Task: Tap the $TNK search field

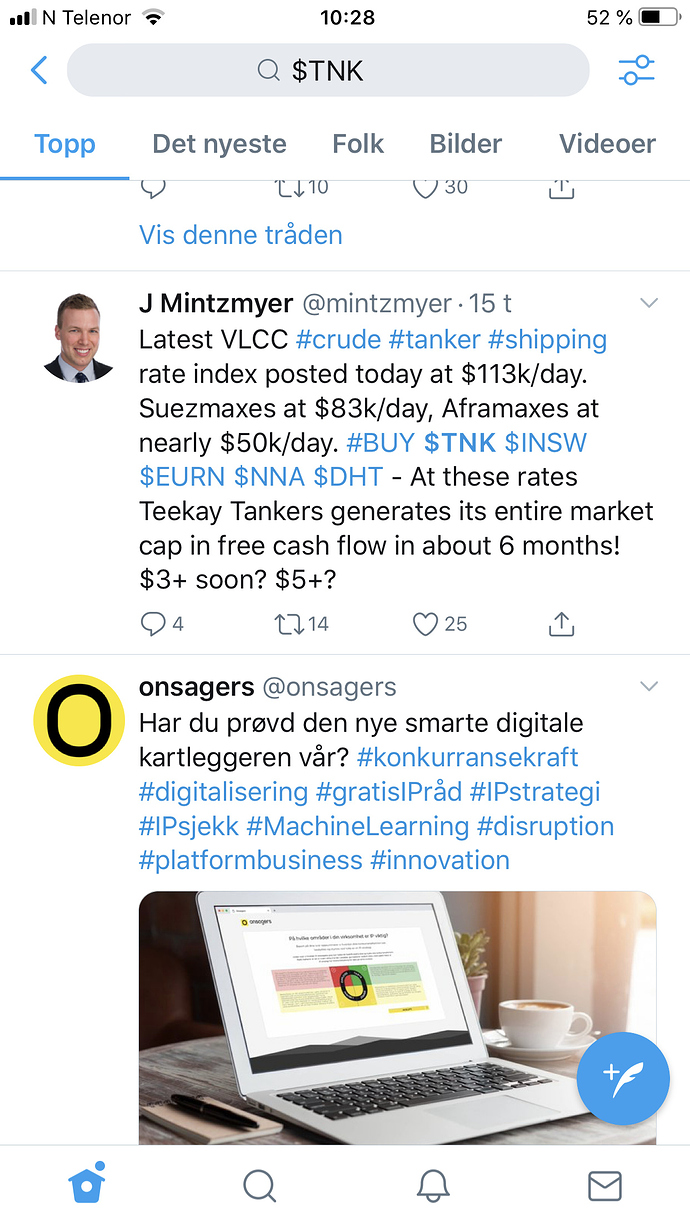Action: [x=327, y=70]
